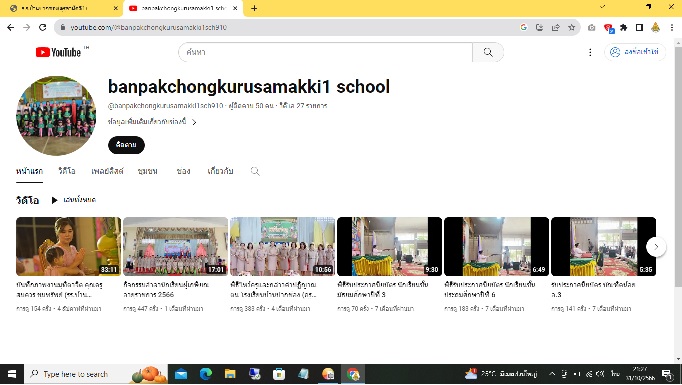
Task: Switch to the Videos tab
Action: tap(67, 171)
